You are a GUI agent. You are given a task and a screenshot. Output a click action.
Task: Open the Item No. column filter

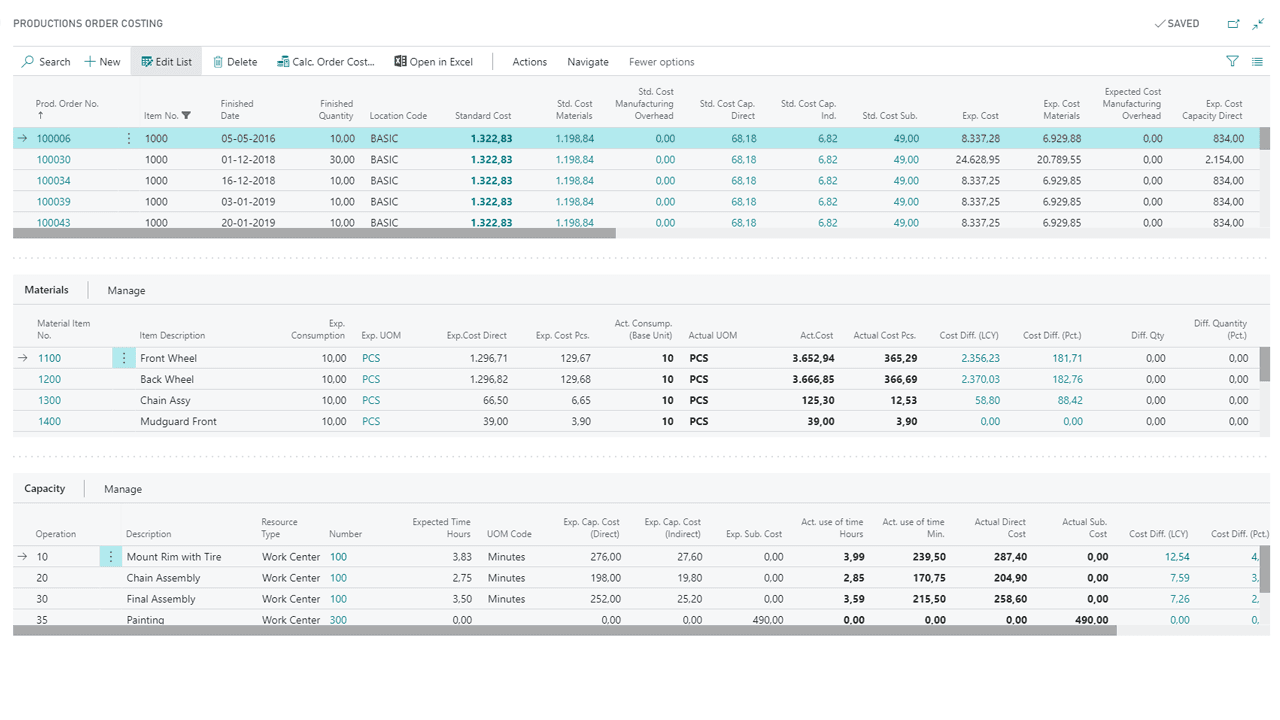pyautogui.click(x=186, y=116)
